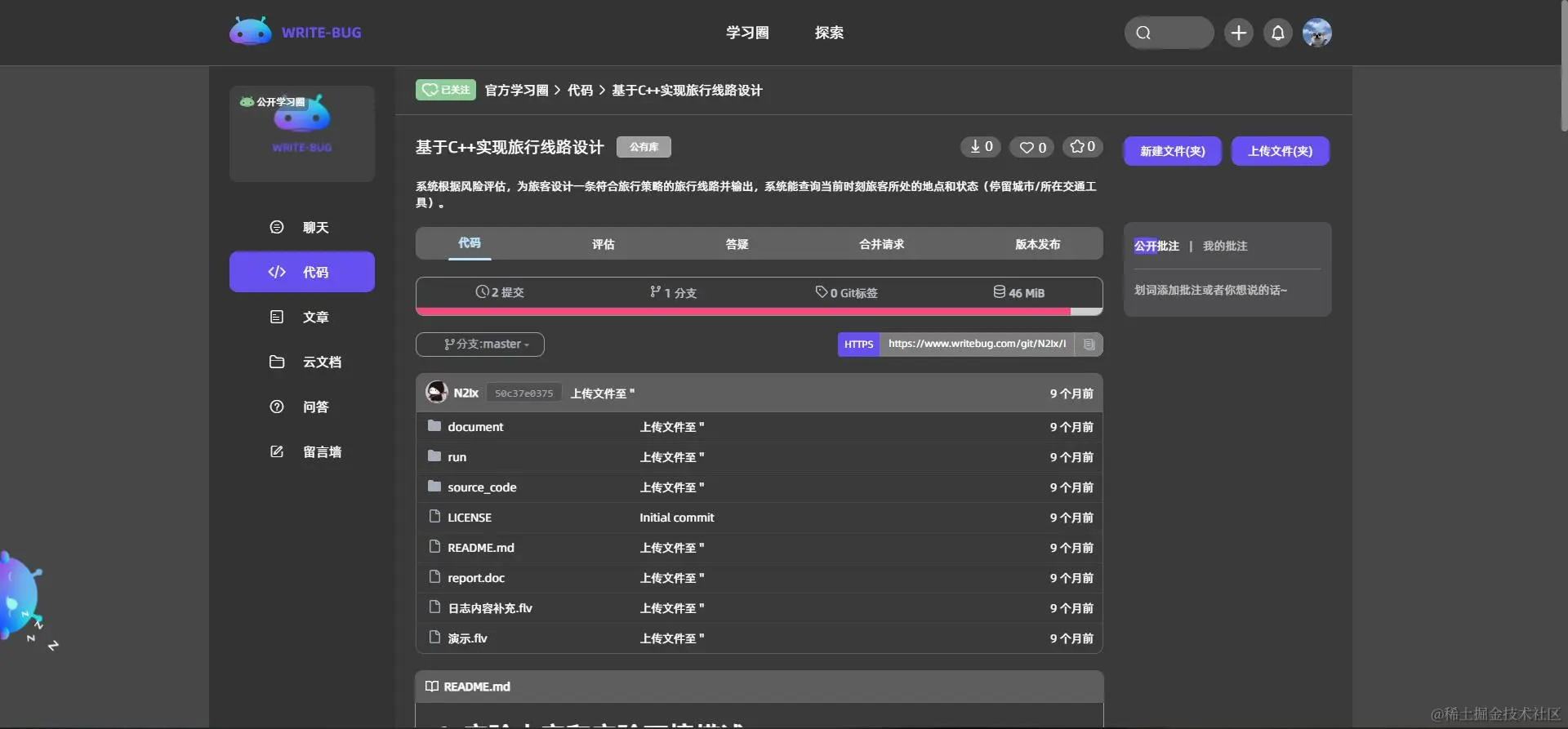Open README.md in the file list

tap(481, 548)
